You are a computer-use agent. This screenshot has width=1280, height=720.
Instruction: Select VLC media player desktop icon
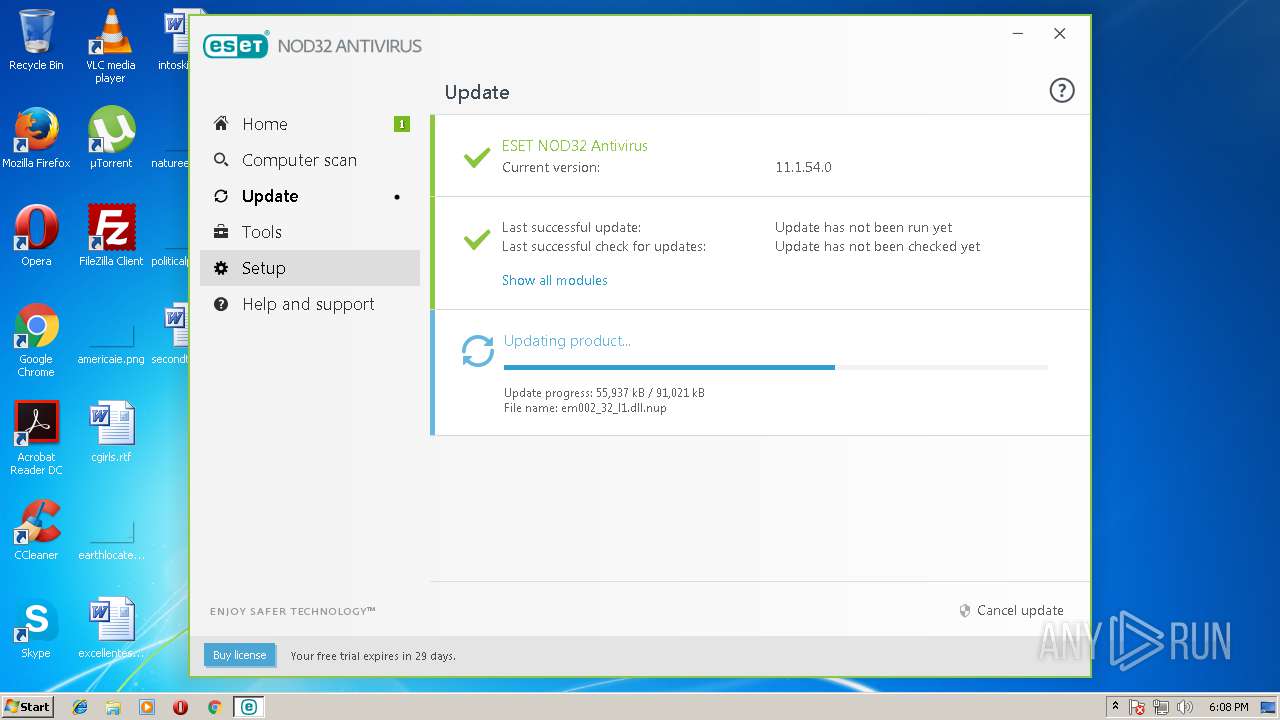click(x=110, y=46)
